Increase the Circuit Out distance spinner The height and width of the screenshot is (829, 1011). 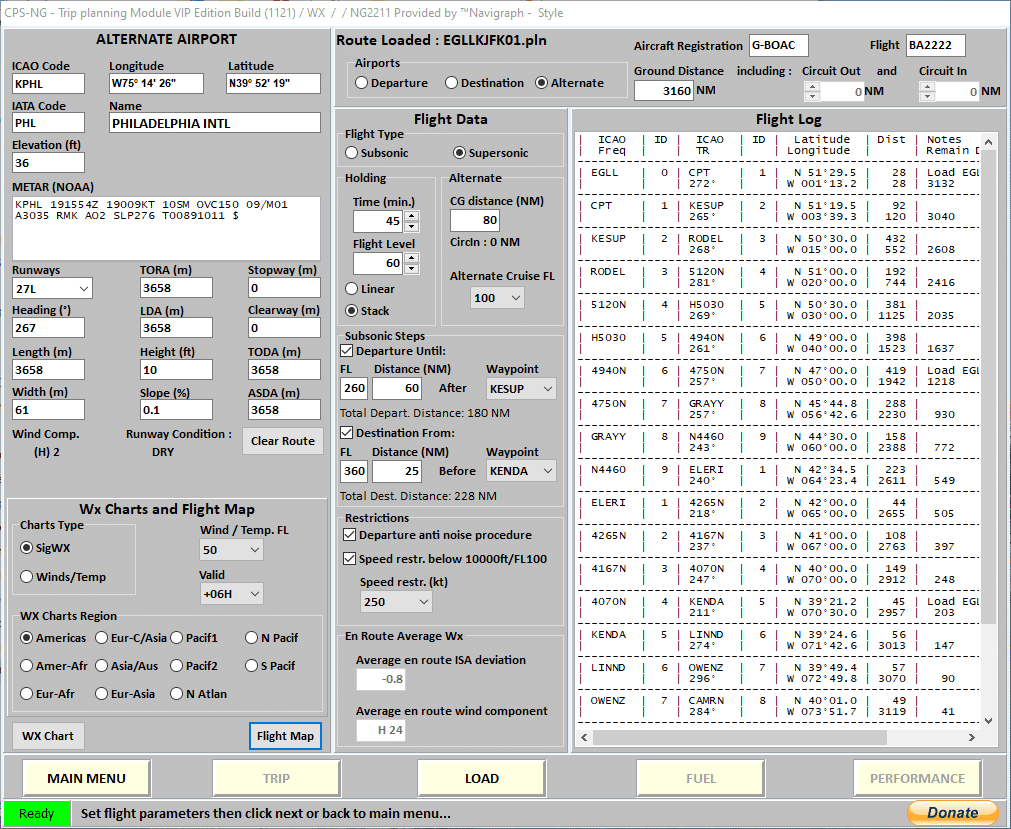pos(812,86)
